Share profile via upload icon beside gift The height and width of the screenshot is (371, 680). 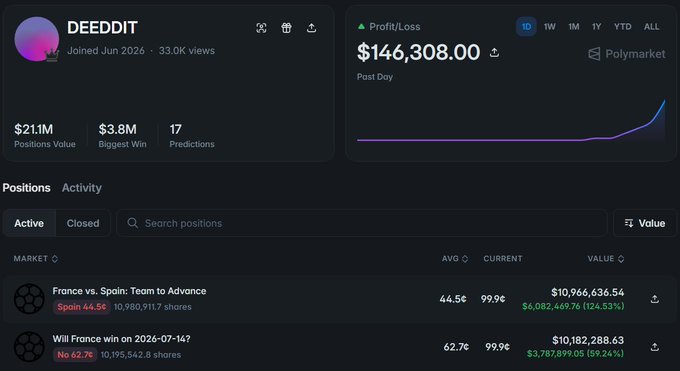tap(311, 28)
